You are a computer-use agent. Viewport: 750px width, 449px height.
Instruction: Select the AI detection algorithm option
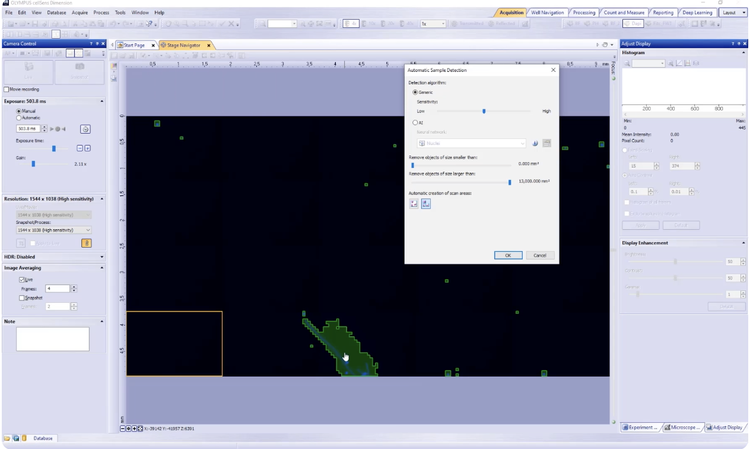[416, 123]
